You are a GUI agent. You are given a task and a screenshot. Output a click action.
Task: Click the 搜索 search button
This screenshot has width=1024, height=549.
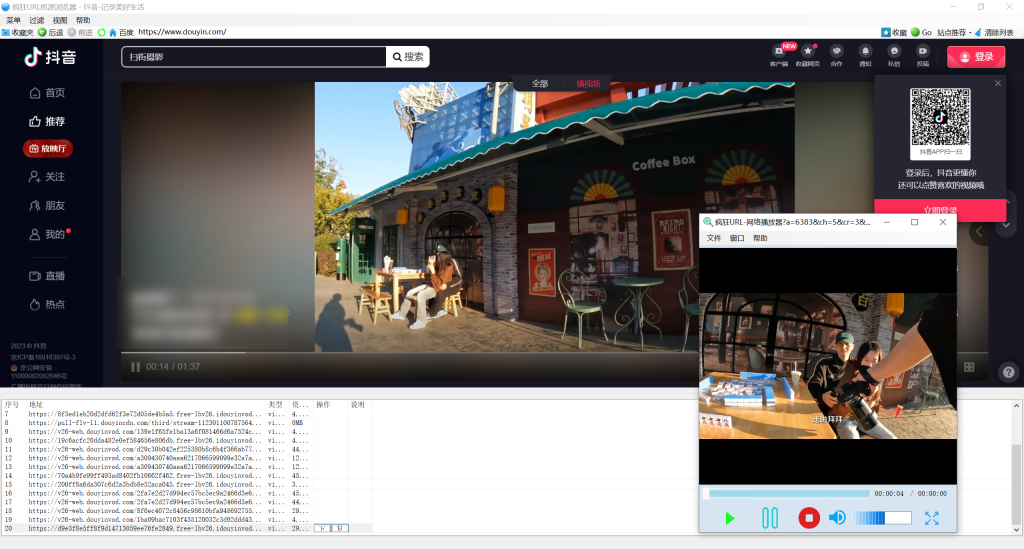click(x=408, y=57)
